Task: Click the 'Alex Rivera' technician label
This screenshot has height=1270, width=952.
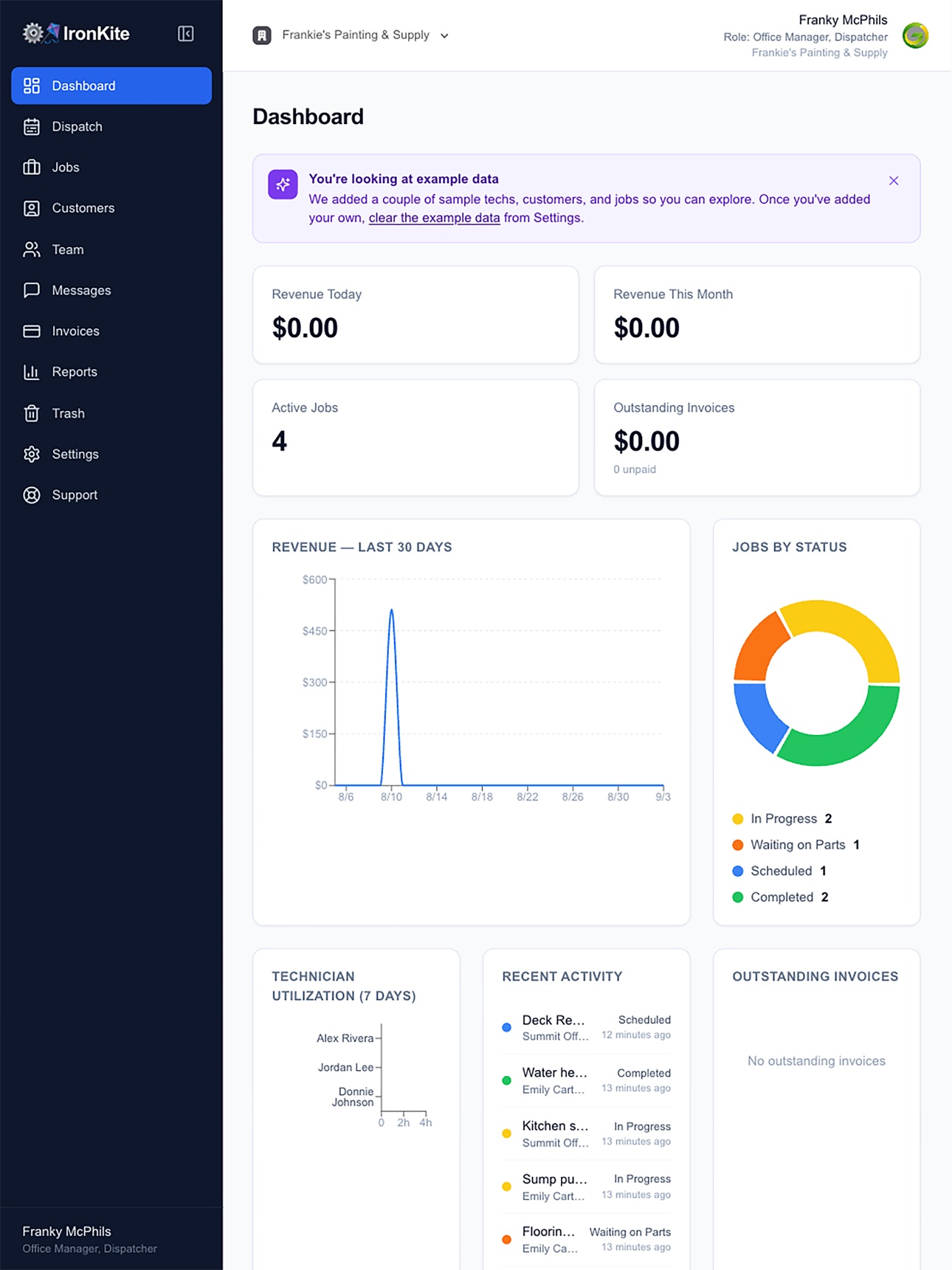Action: 345,1038
